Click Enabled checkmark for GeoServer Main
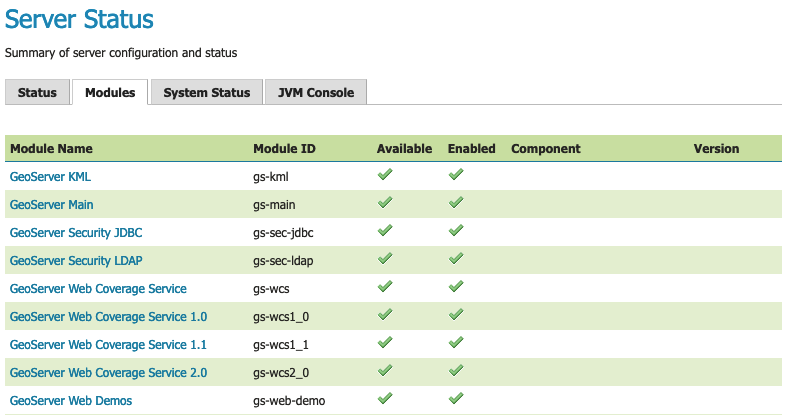786x415 pixels. pos(456,203)
